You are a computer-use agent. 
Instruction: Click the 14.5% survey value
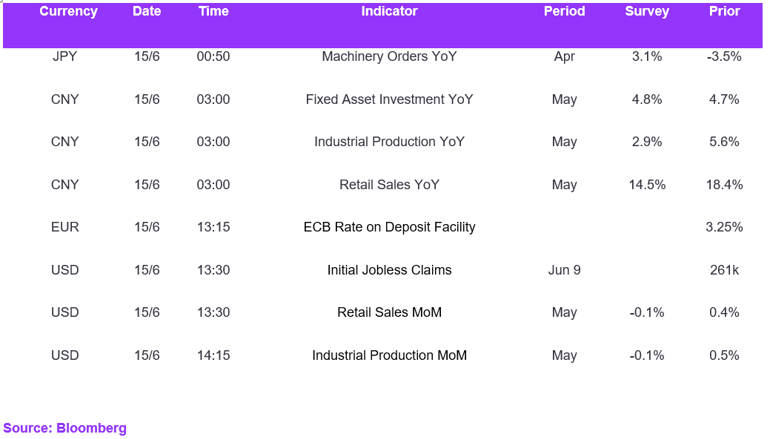(647, 185)
